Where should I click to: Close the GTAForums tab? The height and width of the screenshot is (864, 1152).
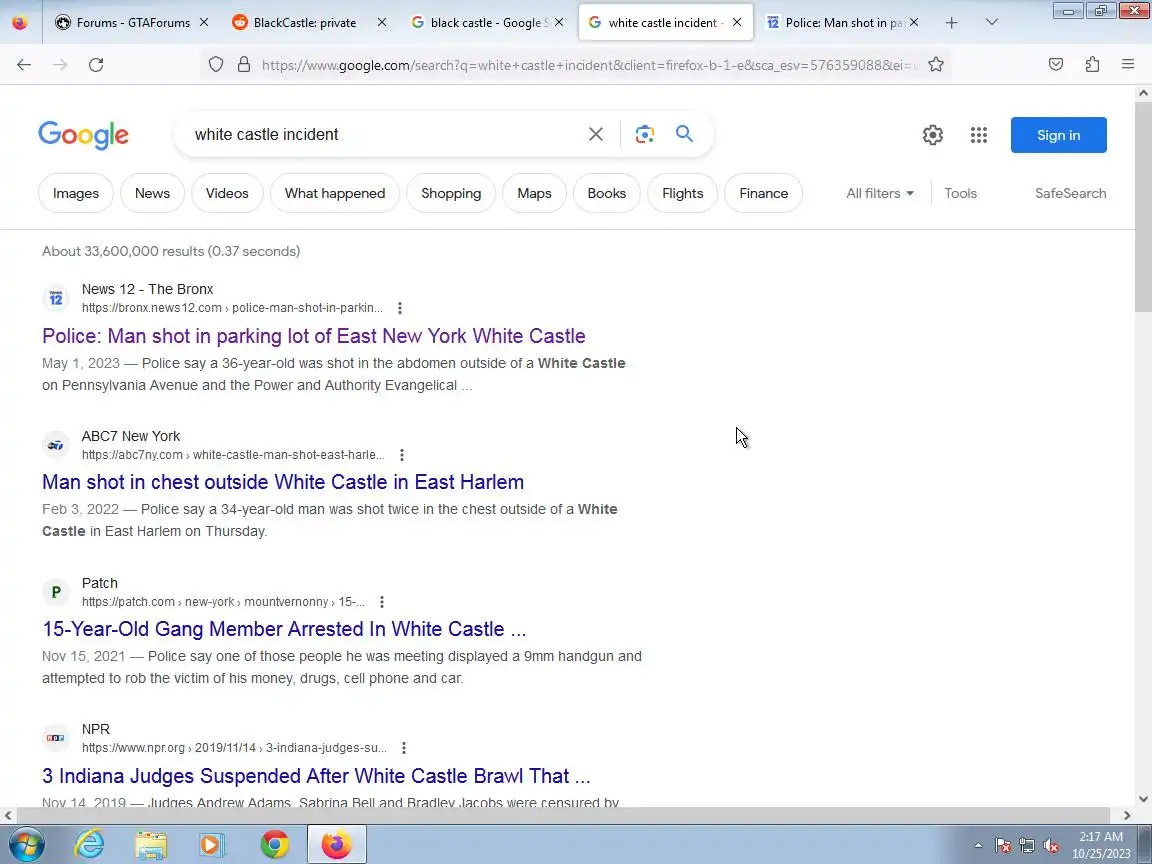(x=204, y=23)
